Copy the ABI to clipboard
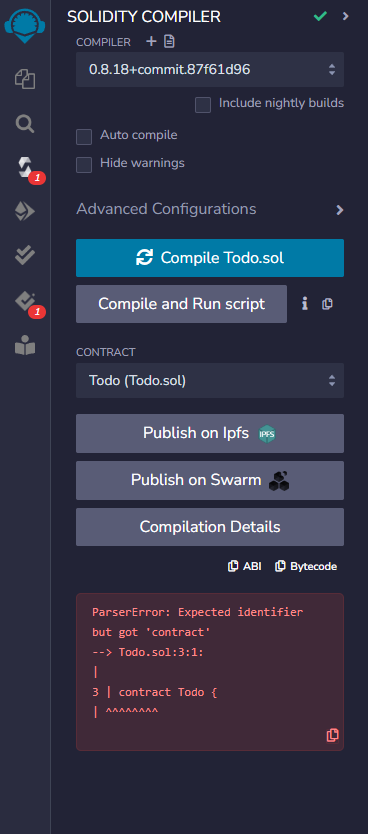The image size is (368, 834). 245,566
